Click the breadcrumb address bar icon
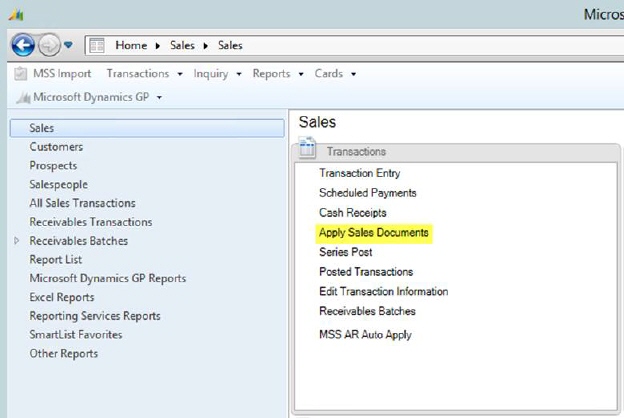This screenshot has height=418, width=624. [98, 45]
